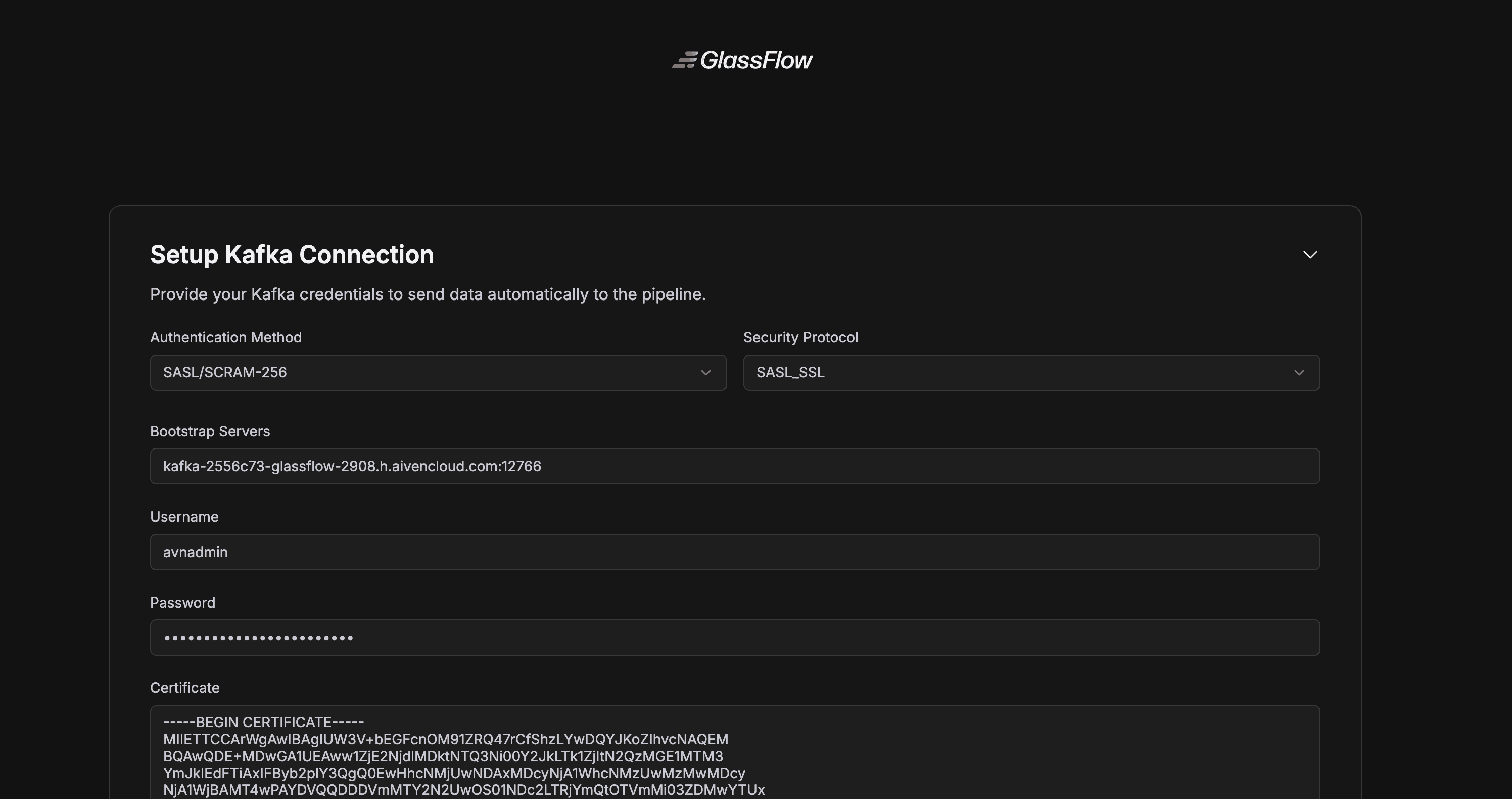The height and width of the screenshot is (799, 1512).
Task: Click the Security Protocol label
Action: point(800,337)
